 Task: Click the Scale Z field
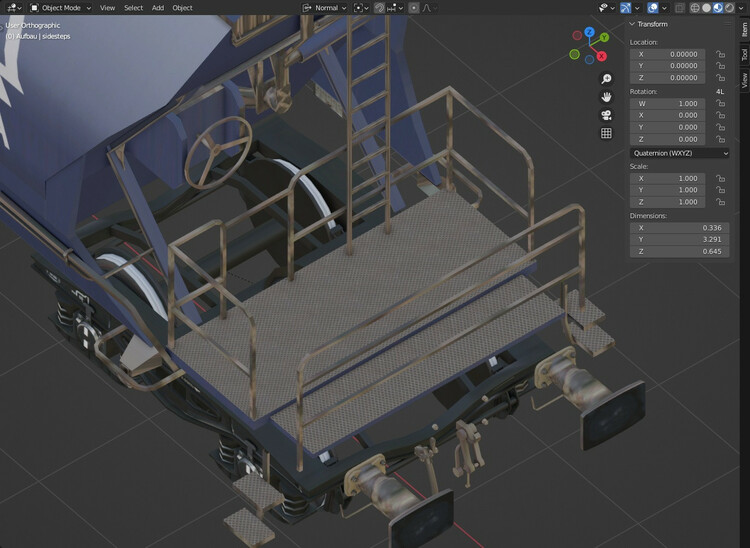[x=667, y=202]
